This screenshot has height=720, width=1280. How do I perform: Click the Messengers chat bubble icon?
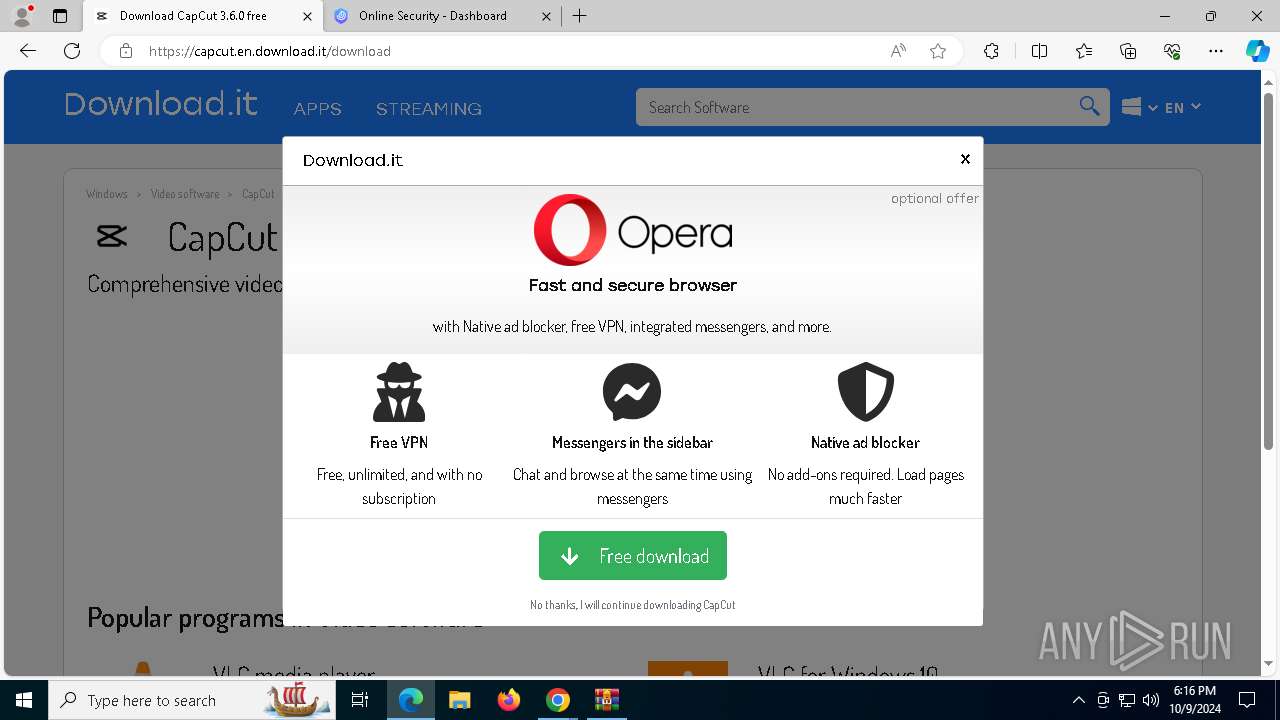(632, 392)
